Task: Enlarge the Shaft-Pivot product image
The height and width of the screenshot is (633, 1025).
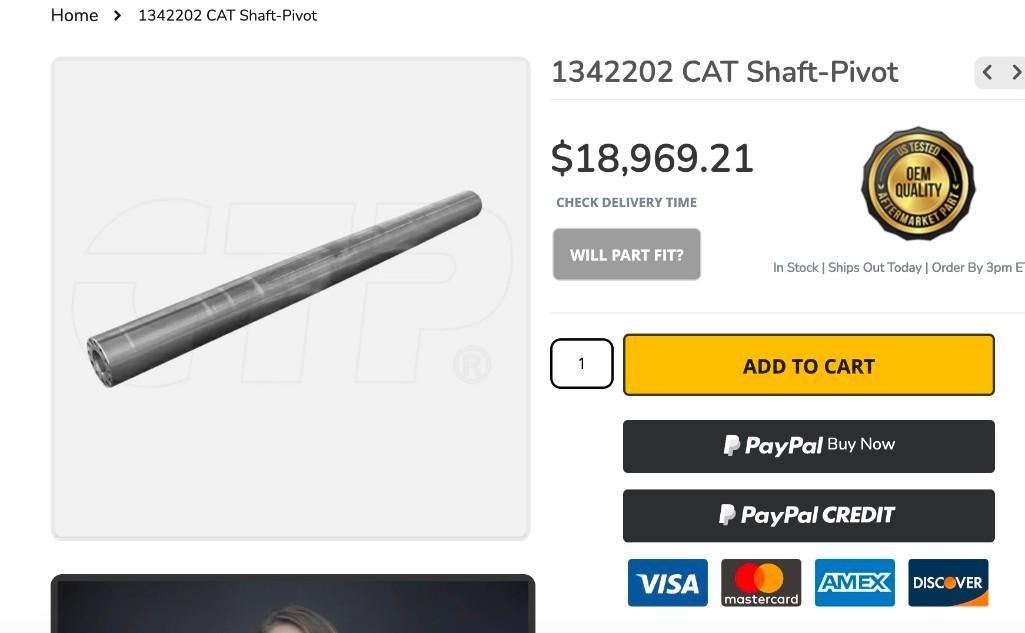Action: coord(290,297)
